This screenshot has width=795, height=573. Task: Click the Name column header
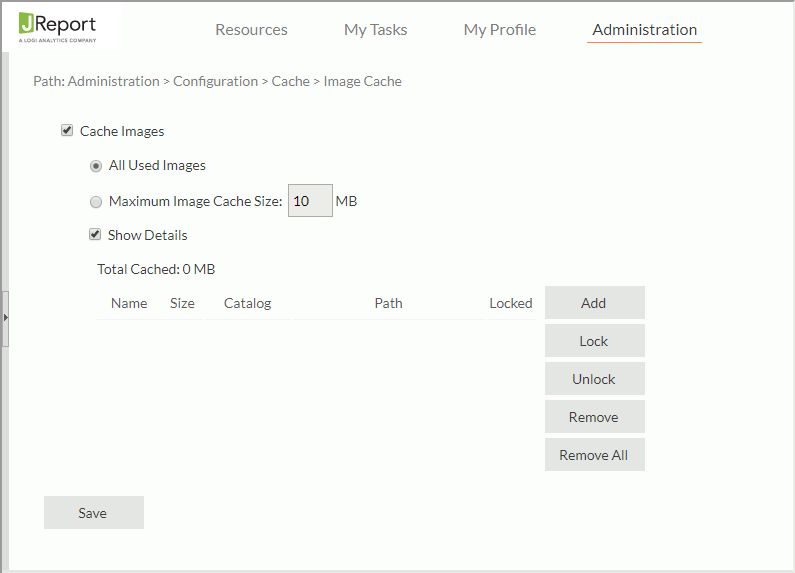(129, 303)
